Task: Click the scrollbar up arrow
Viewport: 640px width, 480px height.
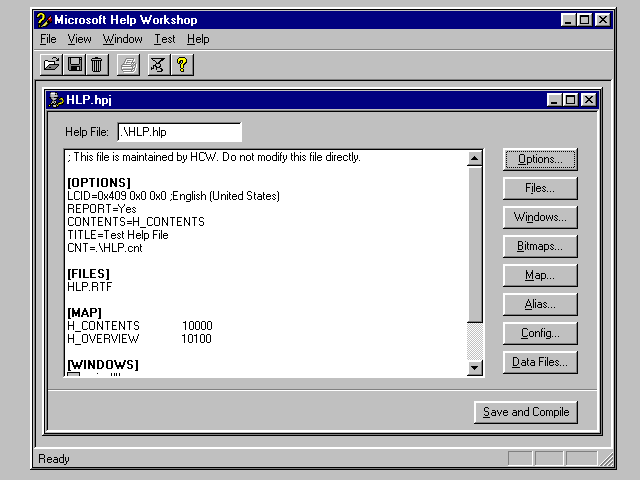Action: [475, 158]
